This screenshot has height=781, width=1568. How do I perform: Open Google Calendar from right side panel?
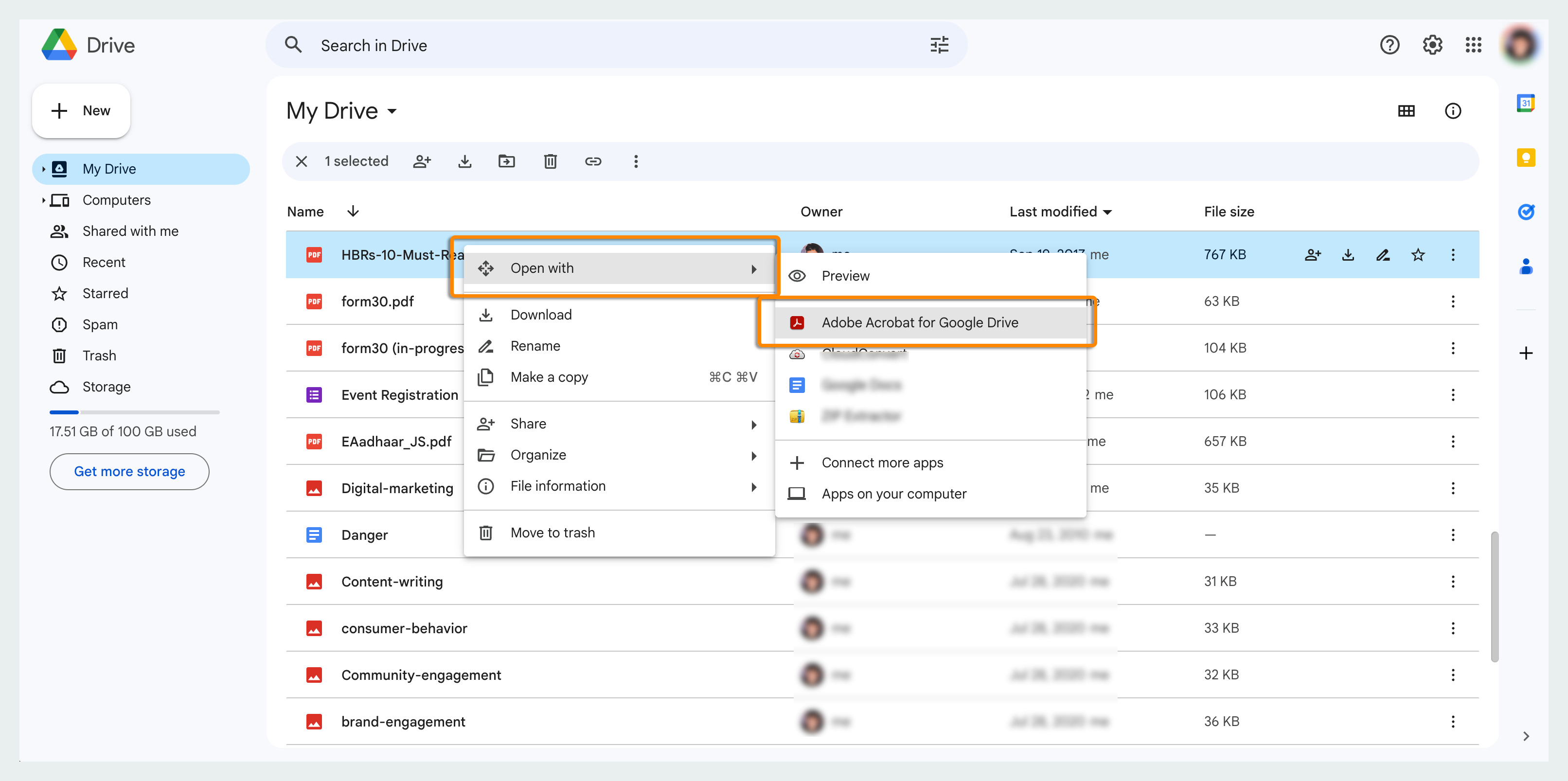click(1526, 104)
